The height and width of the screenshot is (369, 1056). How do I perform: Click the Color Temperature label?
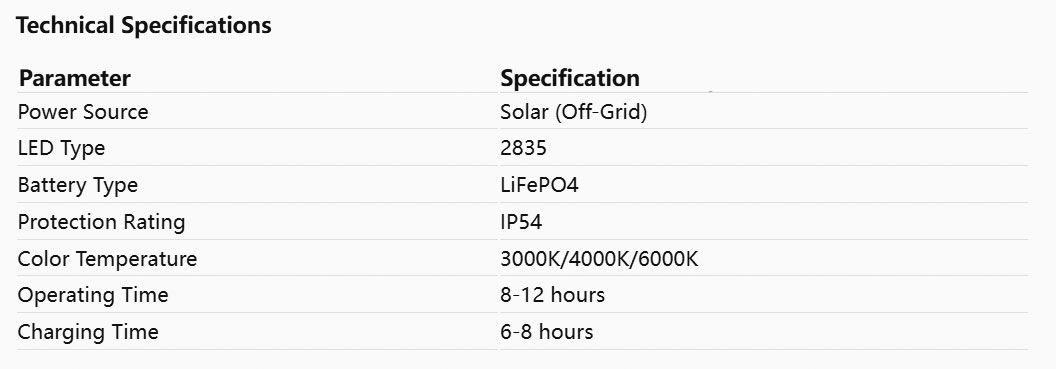[x=107, y=259]
